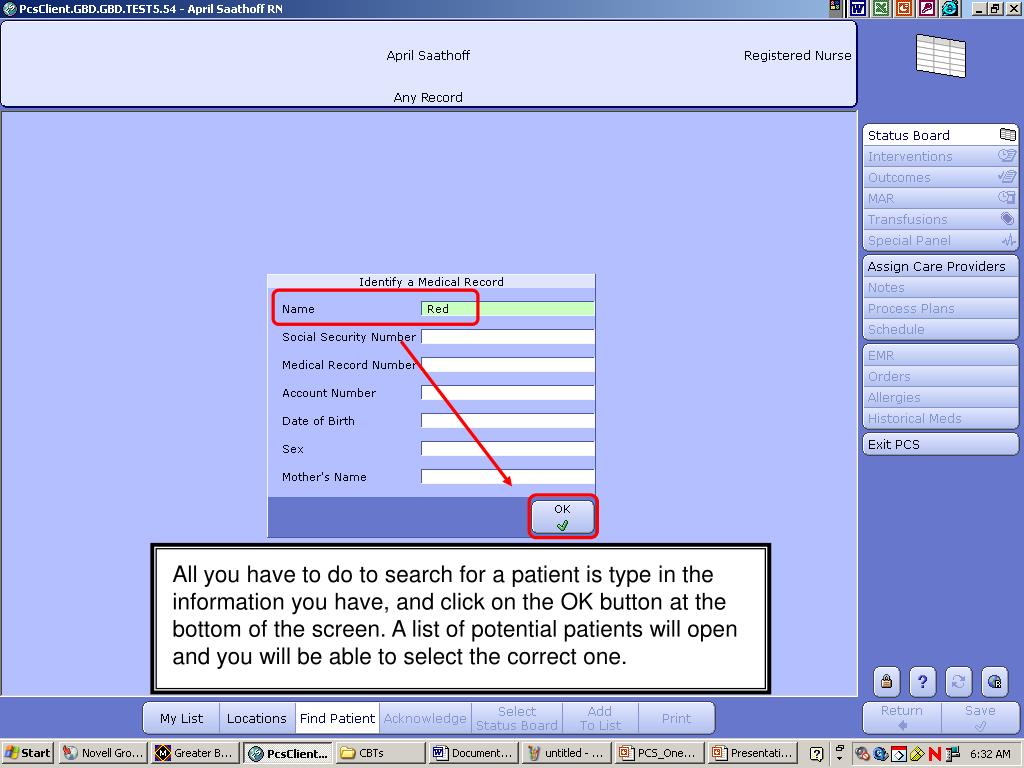
Task: Click the Sex input field
Action: (x=508, y=449)
